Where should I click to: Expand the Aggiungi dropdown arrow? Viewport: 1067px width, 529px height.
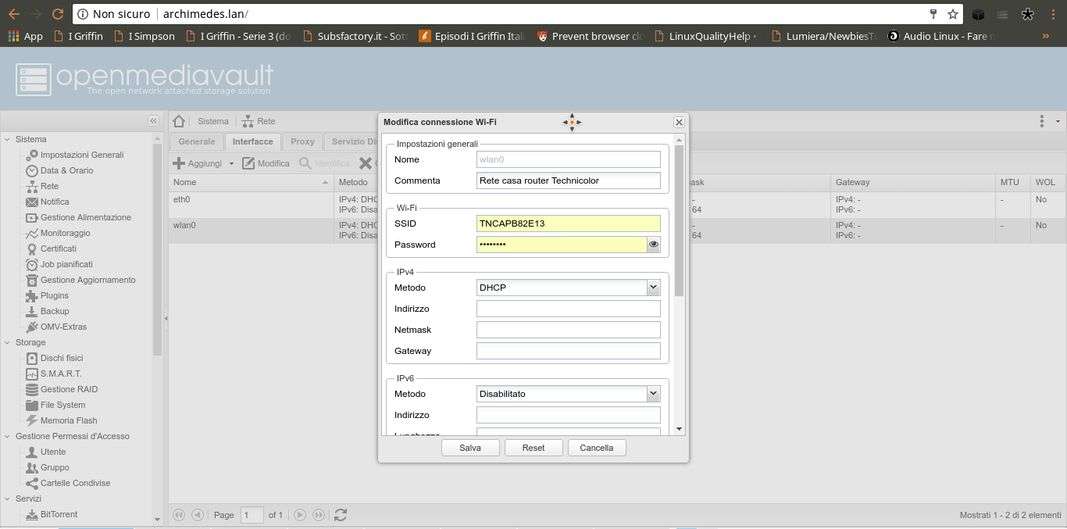coord(231,164)
